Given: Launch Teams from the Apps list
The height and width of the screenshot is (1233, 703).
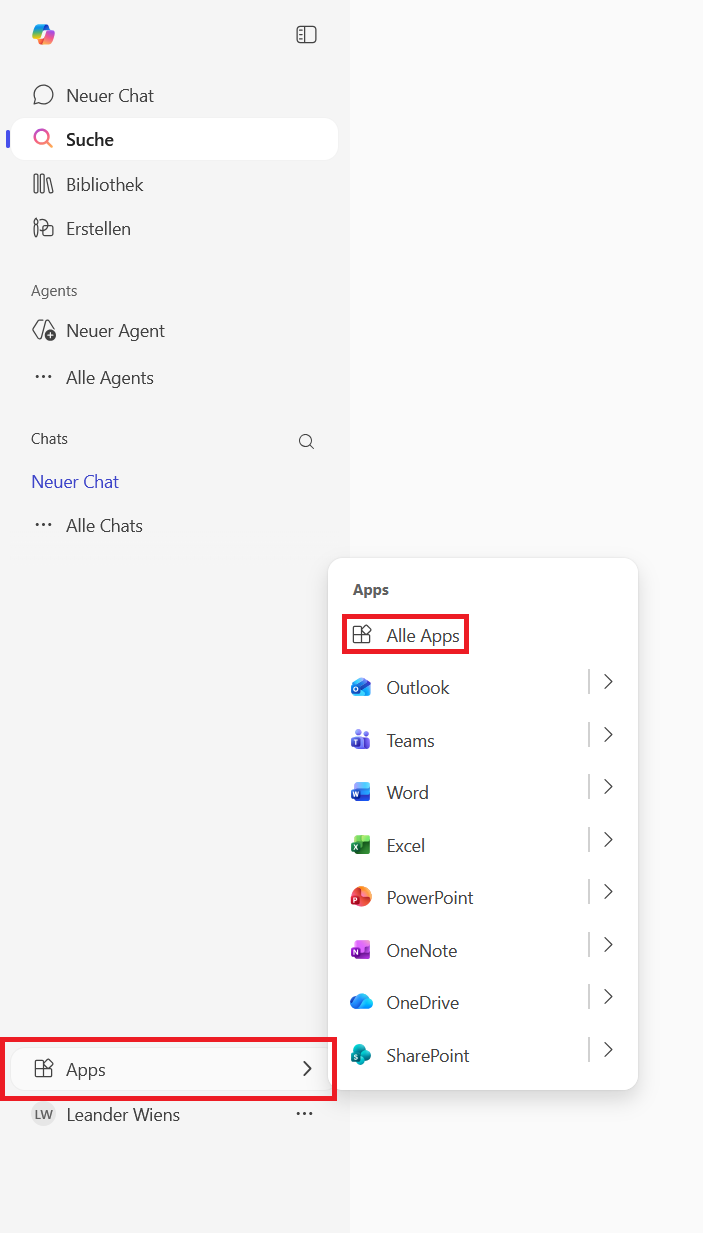Looking at the screenshot, I should point(410,741).
